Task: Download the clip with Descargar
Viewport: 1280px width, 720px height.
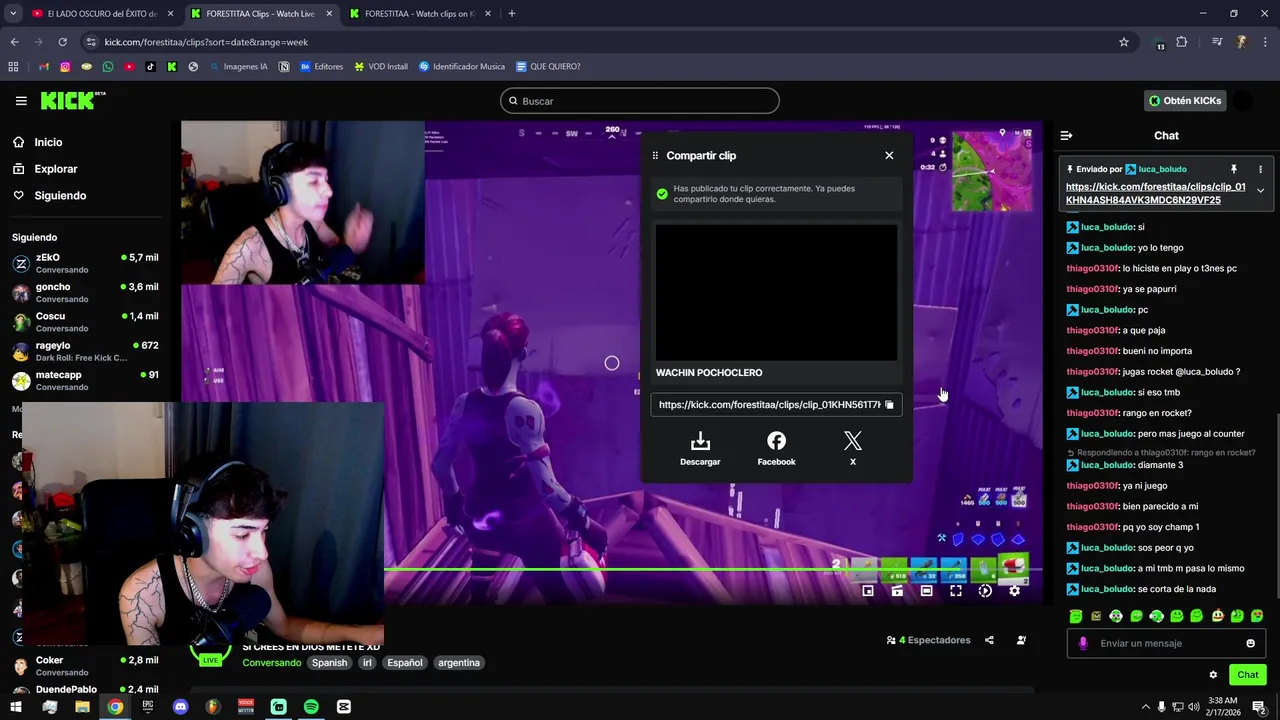Action: [700, 449]
